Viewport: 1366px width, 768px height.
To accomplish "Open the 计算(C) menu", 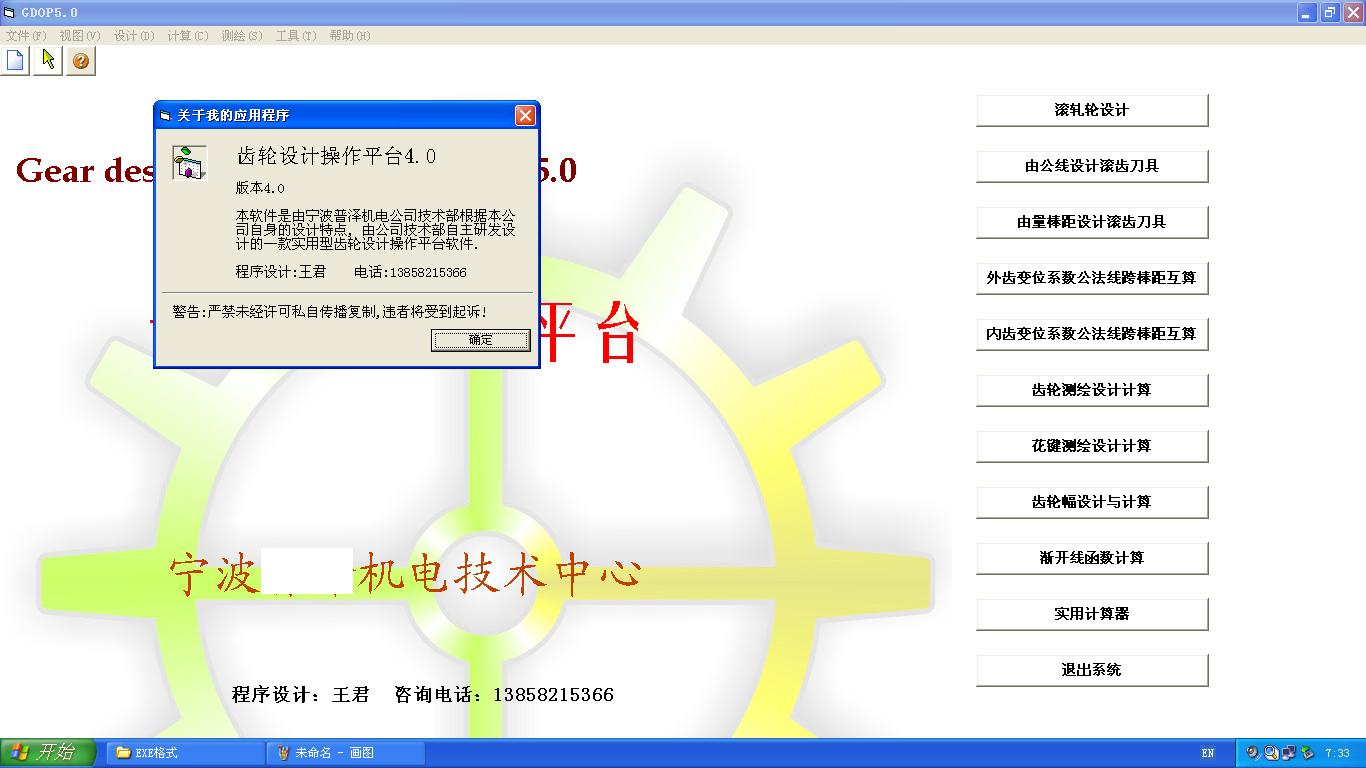I will click(188, 36).
